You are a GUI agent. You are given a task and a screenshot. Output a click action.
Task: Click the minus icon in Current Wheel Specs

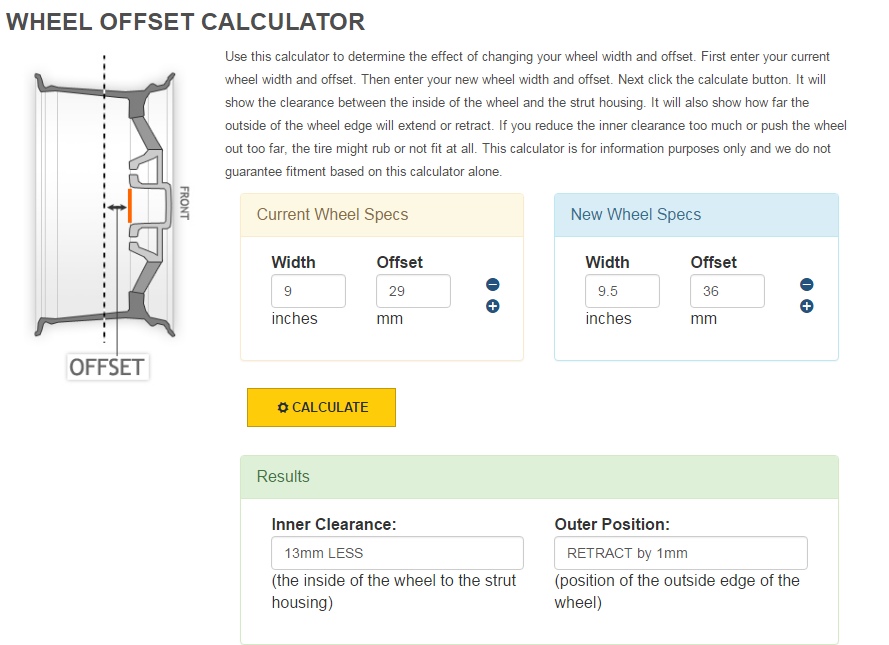pos(492,285)
